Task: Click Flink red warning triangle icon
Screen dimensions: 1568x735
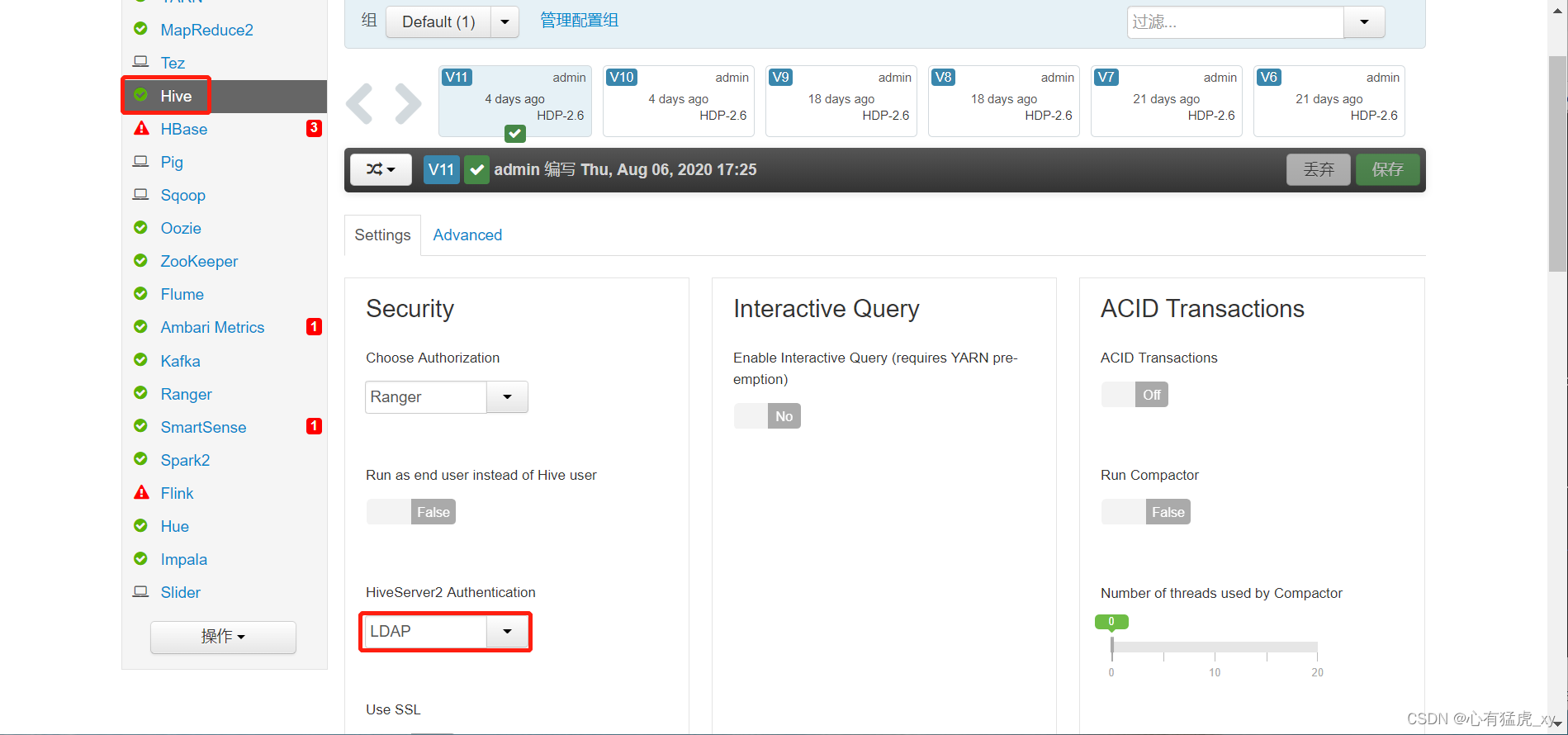Action: coord(141,492)
